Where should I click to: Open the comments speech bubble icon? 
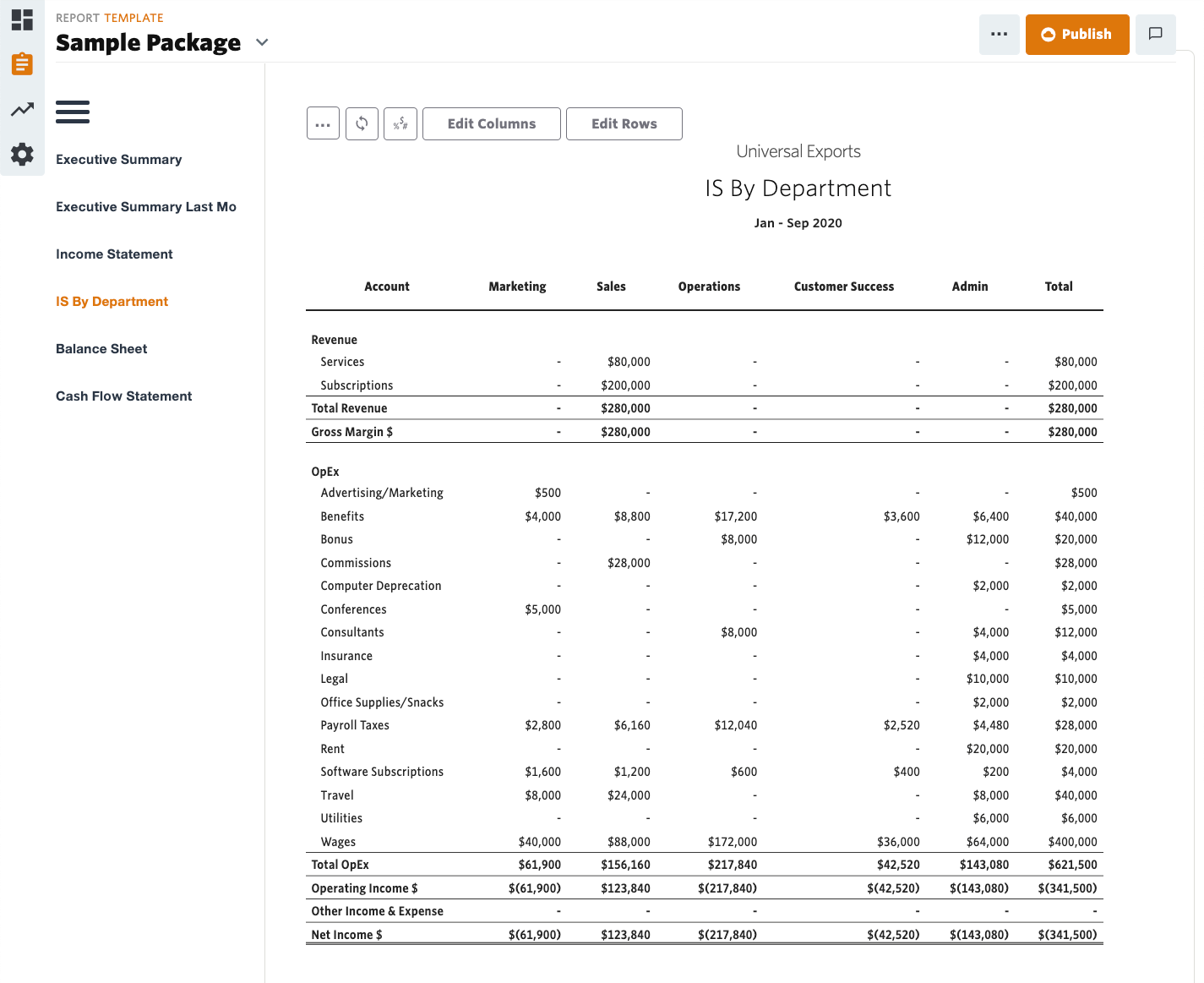[1155, 35]
